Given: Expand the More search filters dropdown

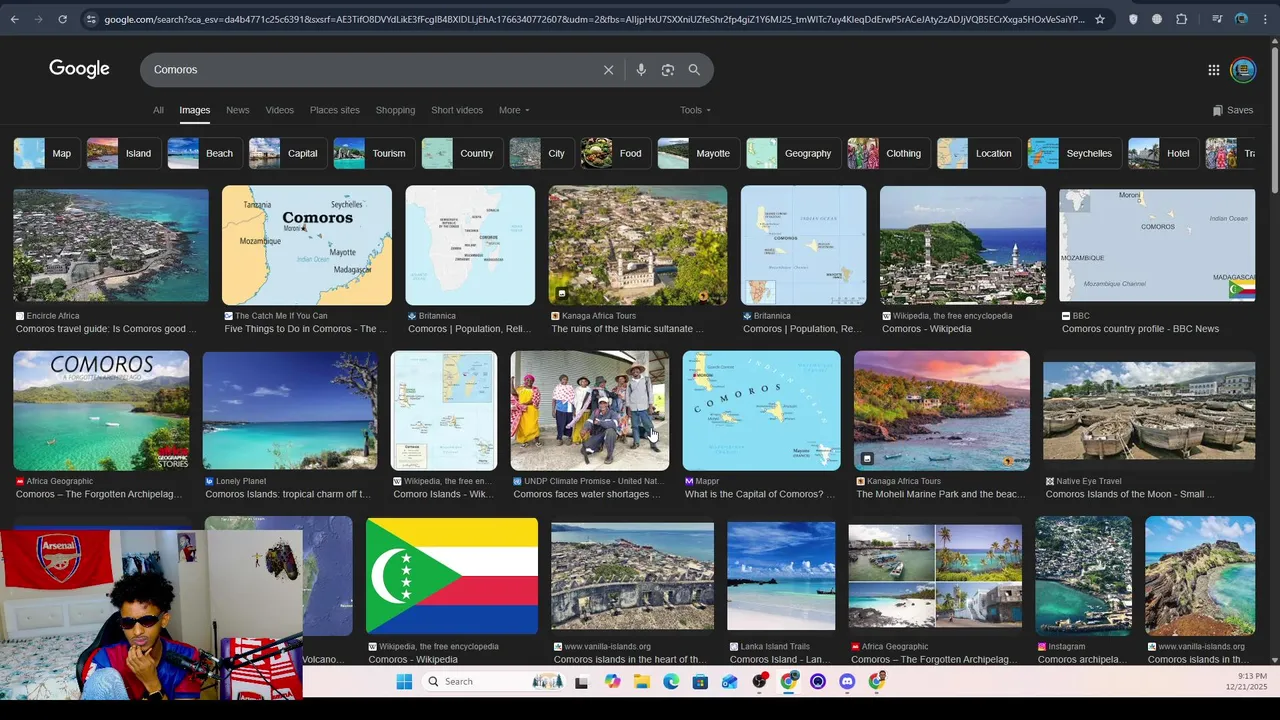Looking at the screenshot, I should pos(514,110).
